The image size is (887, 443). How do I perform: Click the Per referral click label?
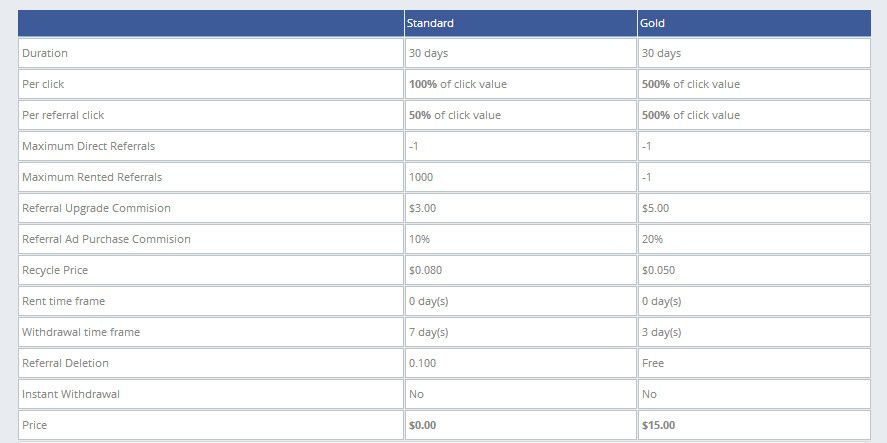tap(63, 115)
